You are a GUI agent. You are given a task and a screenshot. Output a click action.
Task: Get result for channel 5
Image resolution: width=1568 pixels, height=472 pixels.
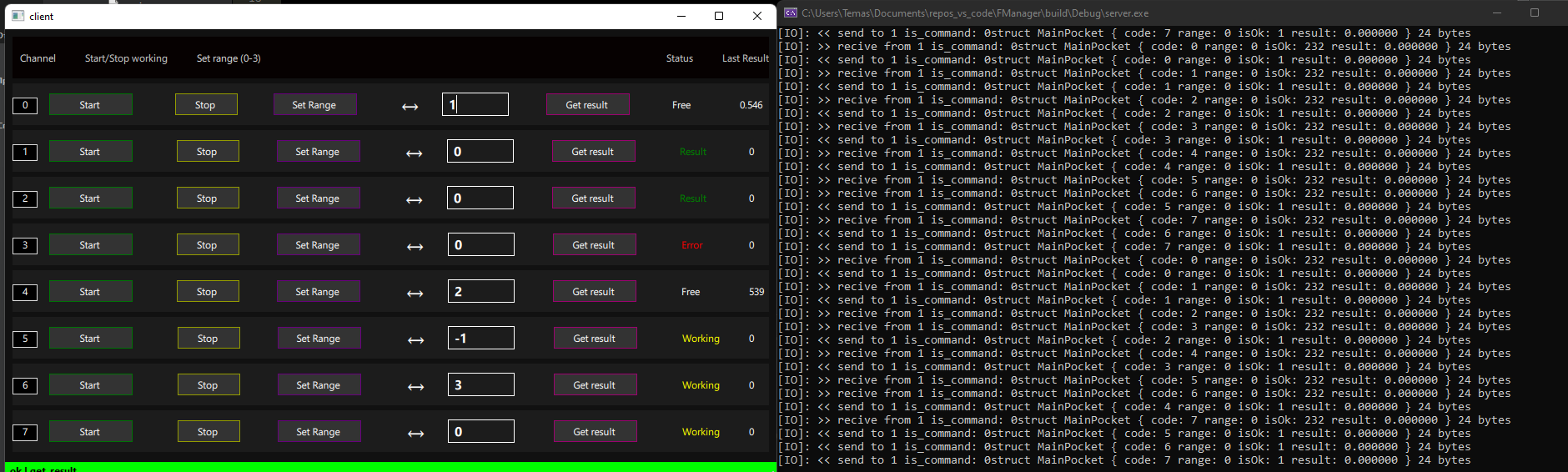[595, 338]
